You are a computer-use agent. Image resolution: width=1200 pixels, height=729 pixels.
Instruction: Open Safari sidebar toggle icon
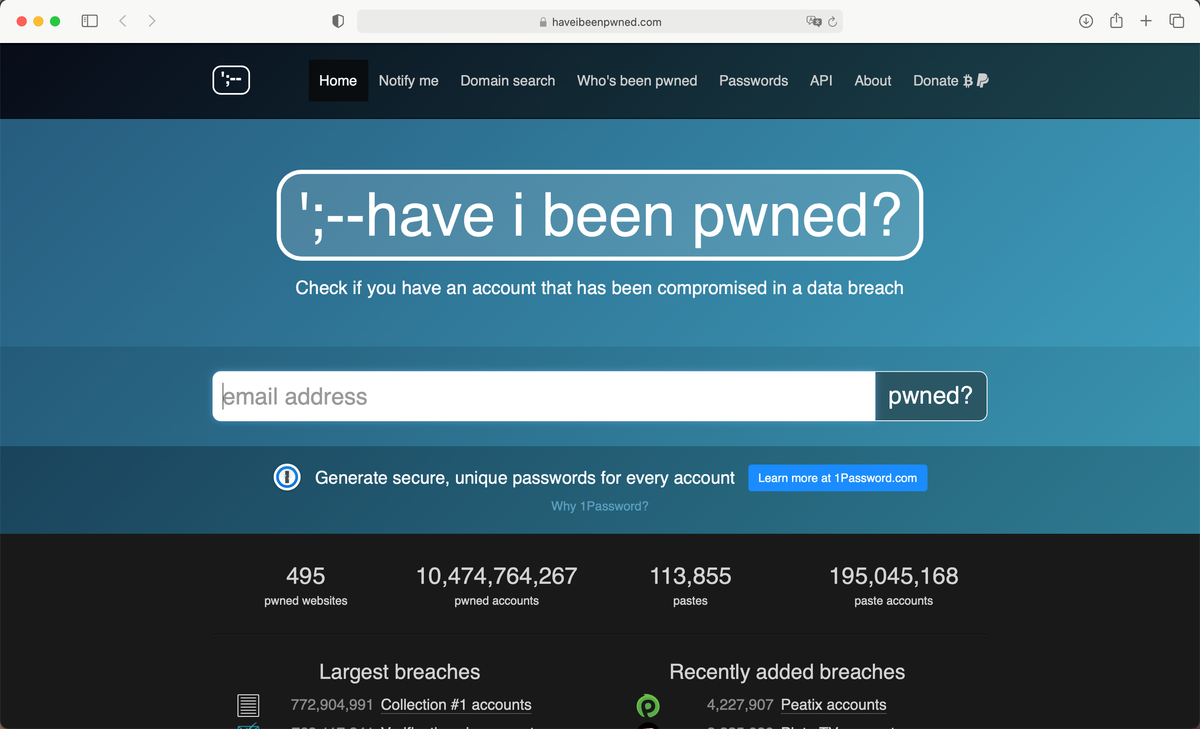point(89,21)
